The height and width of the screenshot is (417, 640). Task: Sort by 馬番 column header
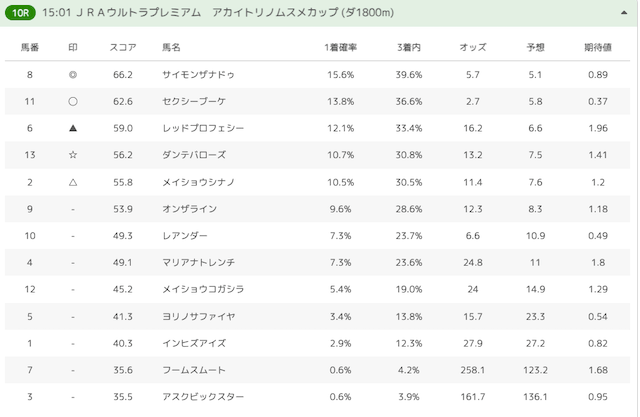click(x=30, y=48)
